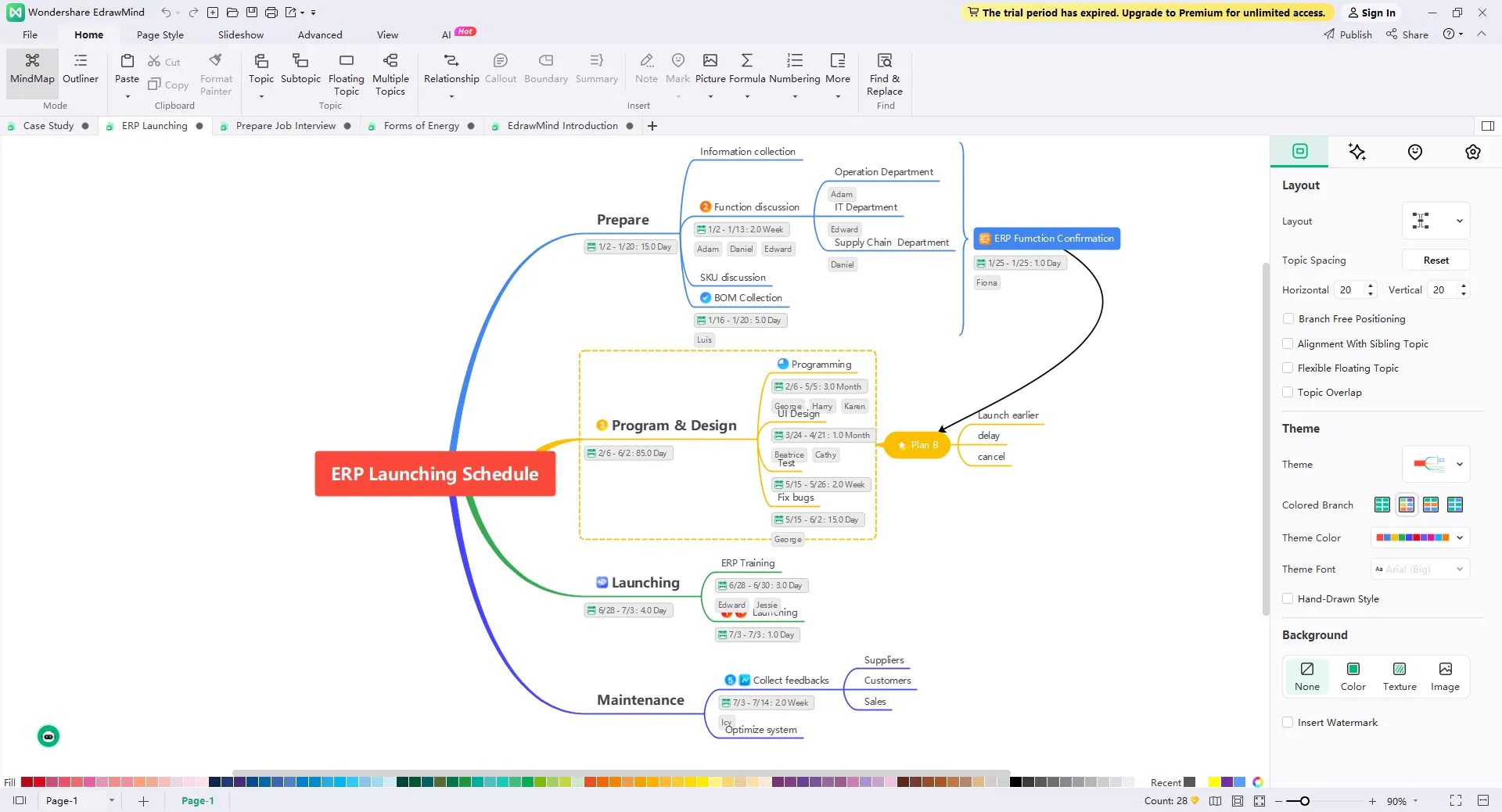Switch to Forms of Energy document tab
1502x812 pixels.
[x=421, y=126]
